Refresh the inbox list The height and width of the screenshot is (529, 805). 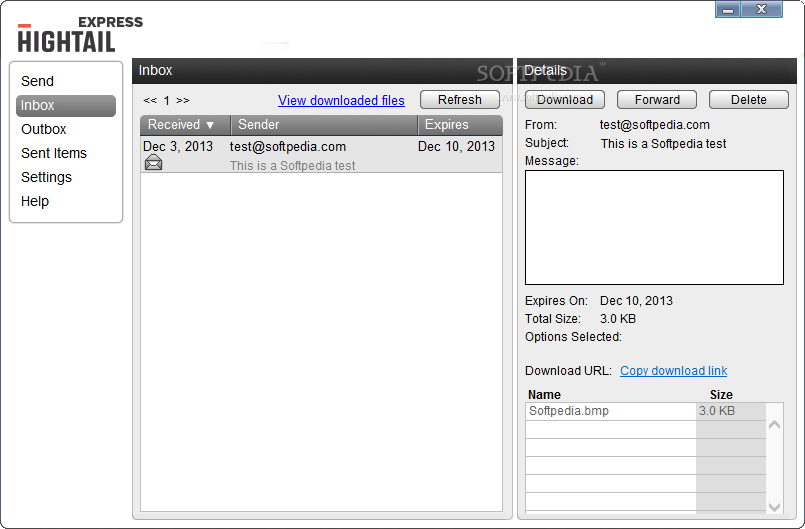[x=459, y=100]
